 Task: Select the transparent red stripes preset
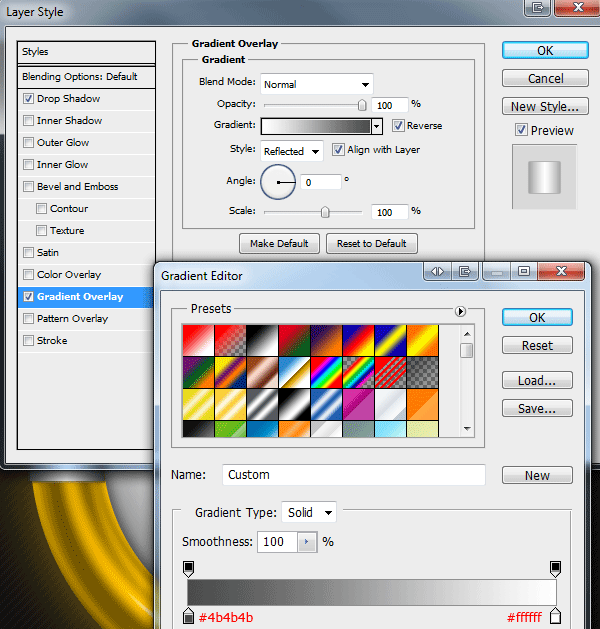click(x=391, y=373)
